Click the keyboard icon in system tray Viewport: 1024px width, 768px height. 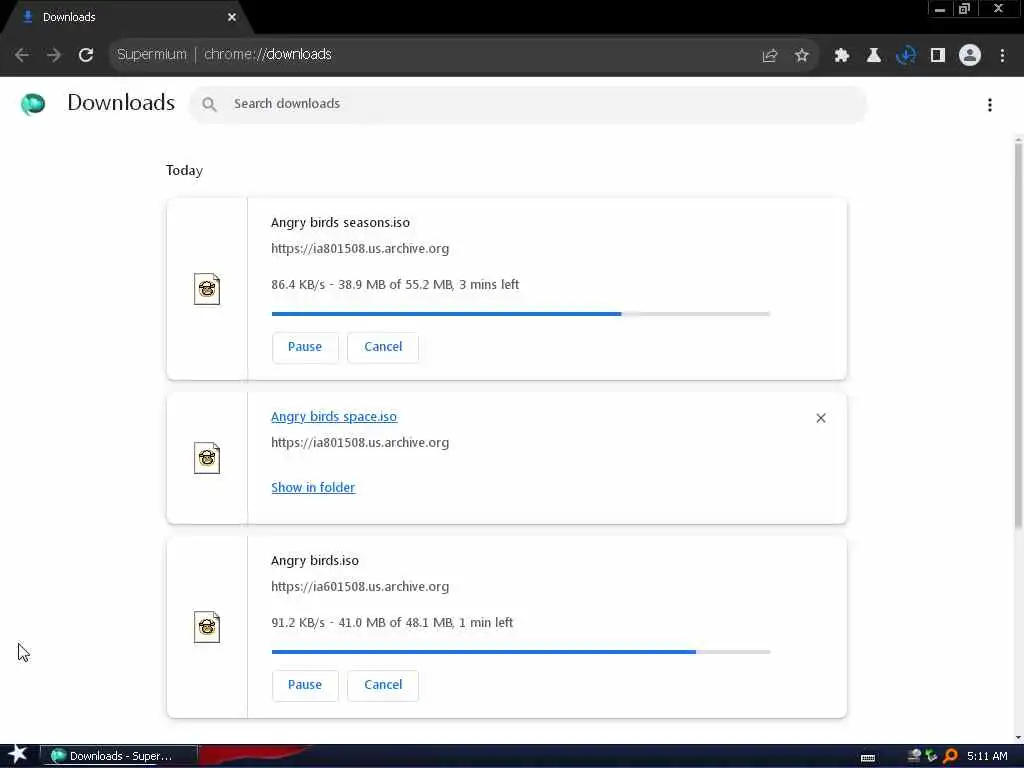click(x=868, y=757)
